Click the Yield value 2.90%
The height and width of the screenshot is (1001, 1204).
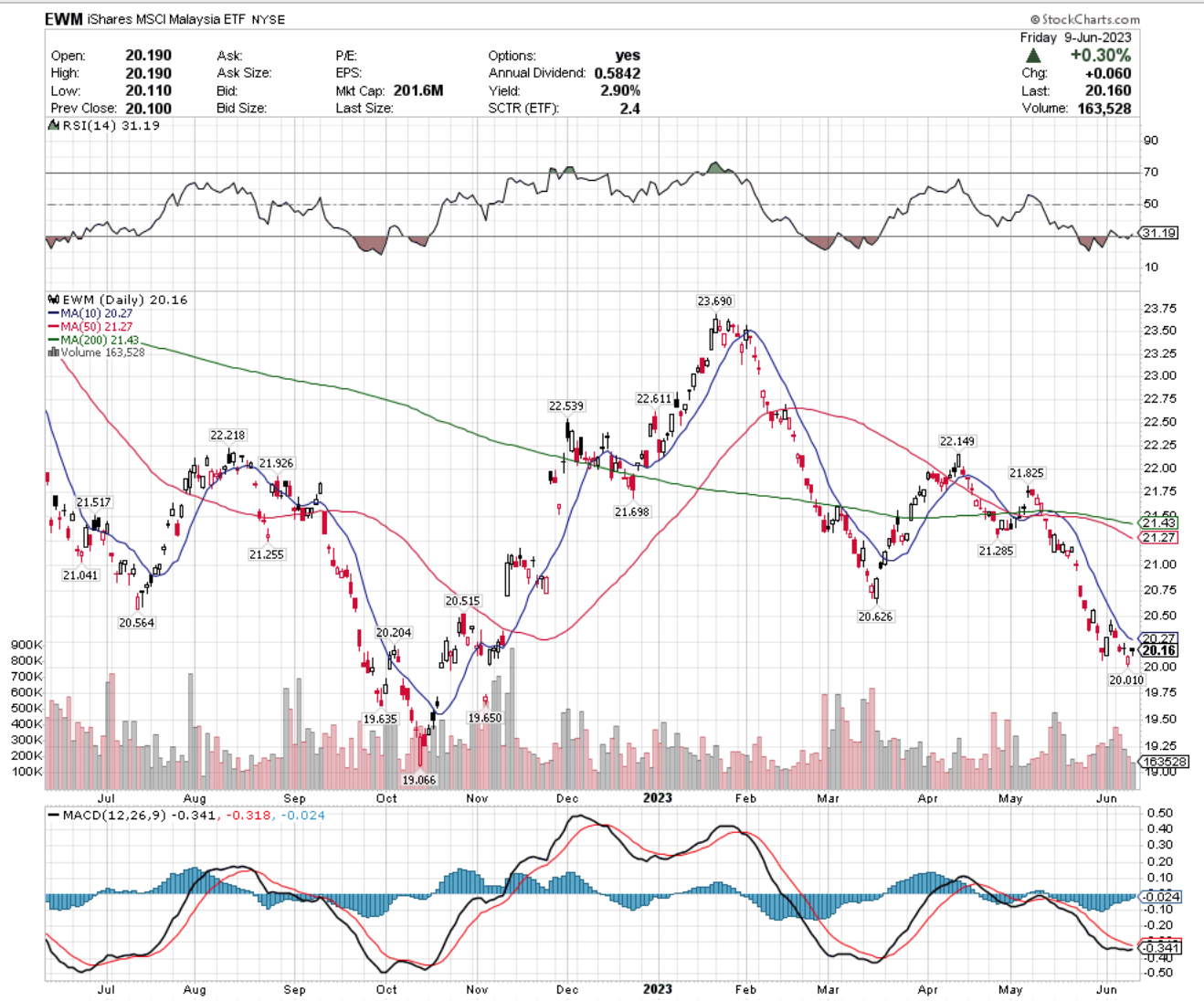tap(620, 90)
